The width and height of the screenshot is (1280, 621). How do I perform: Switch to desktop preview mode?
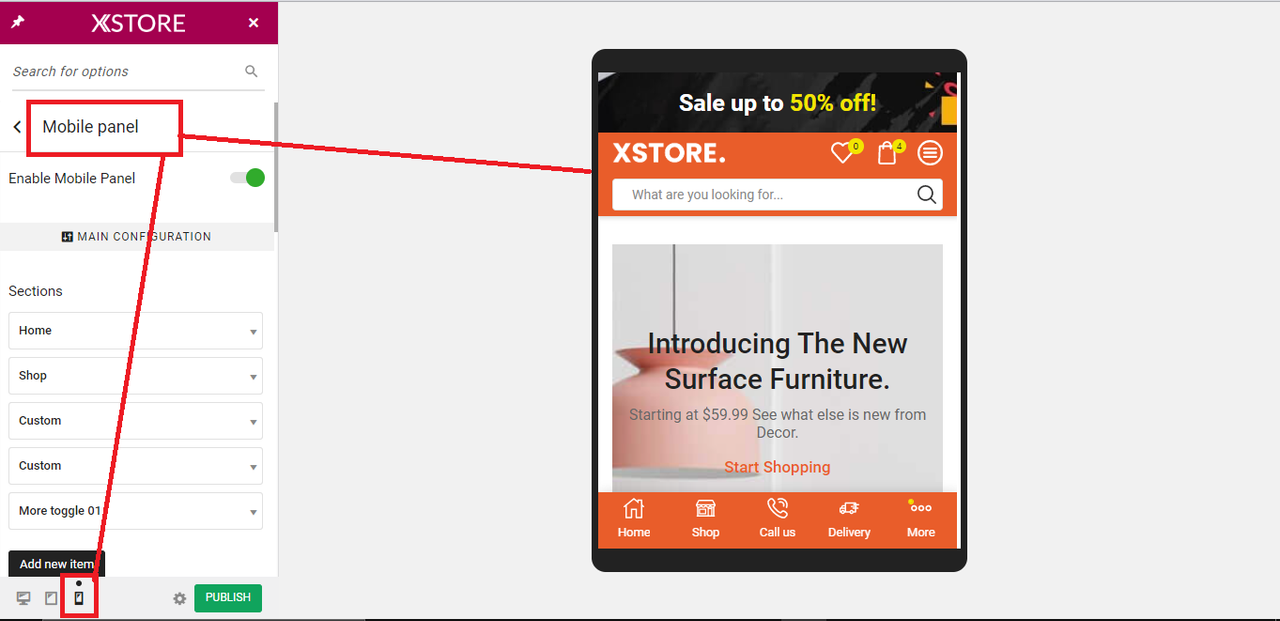click(23, 598)
